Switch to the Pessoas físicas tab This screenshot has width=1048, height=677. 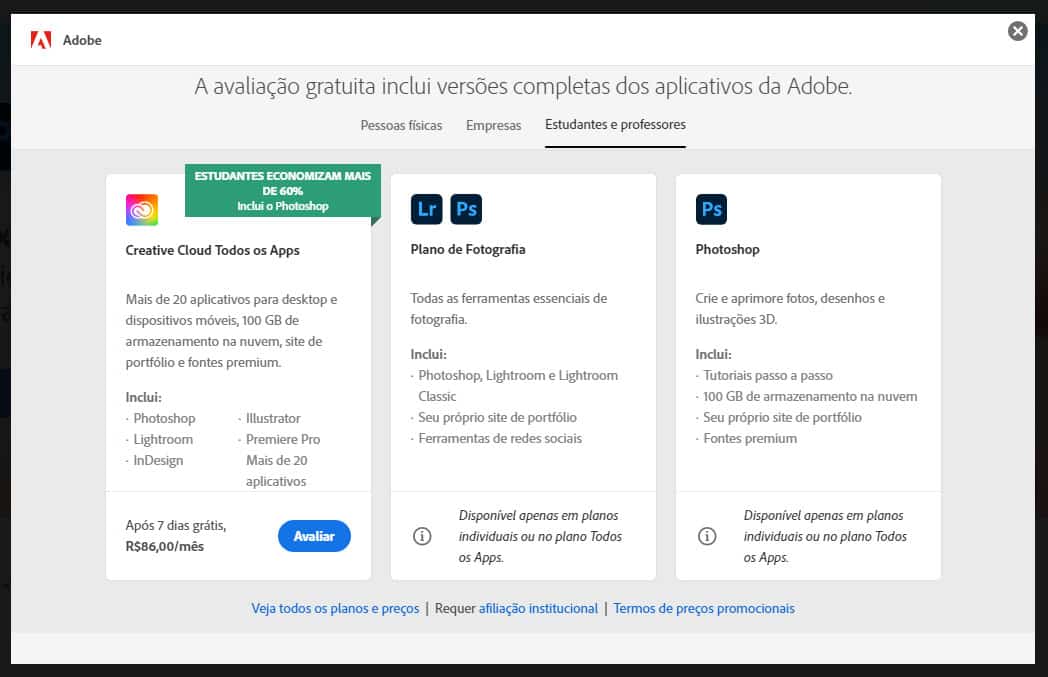pos(403,125)
